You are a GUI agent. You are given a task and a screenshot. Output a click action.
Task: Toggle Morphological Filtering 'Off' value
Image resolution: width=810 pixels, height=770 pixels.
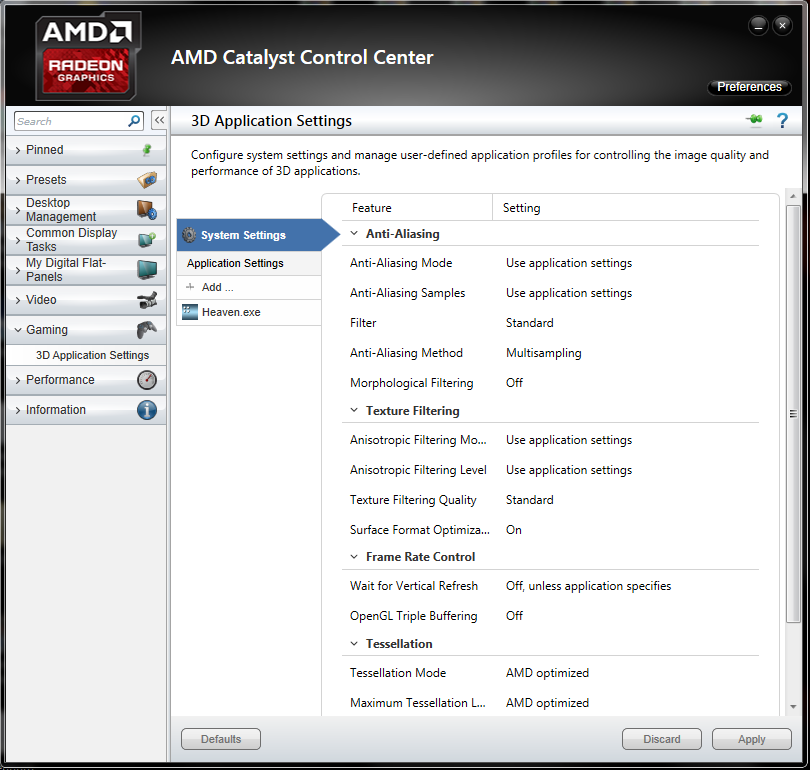514,383
